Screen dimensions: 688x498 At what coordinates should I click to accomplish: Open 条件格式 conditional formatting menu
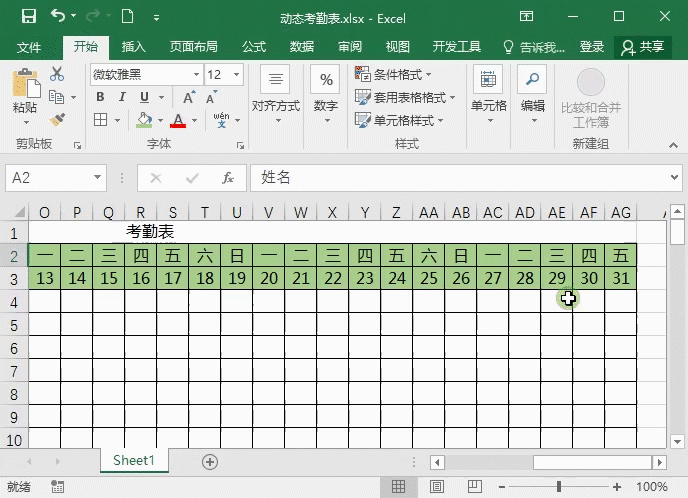click(393, 75)
